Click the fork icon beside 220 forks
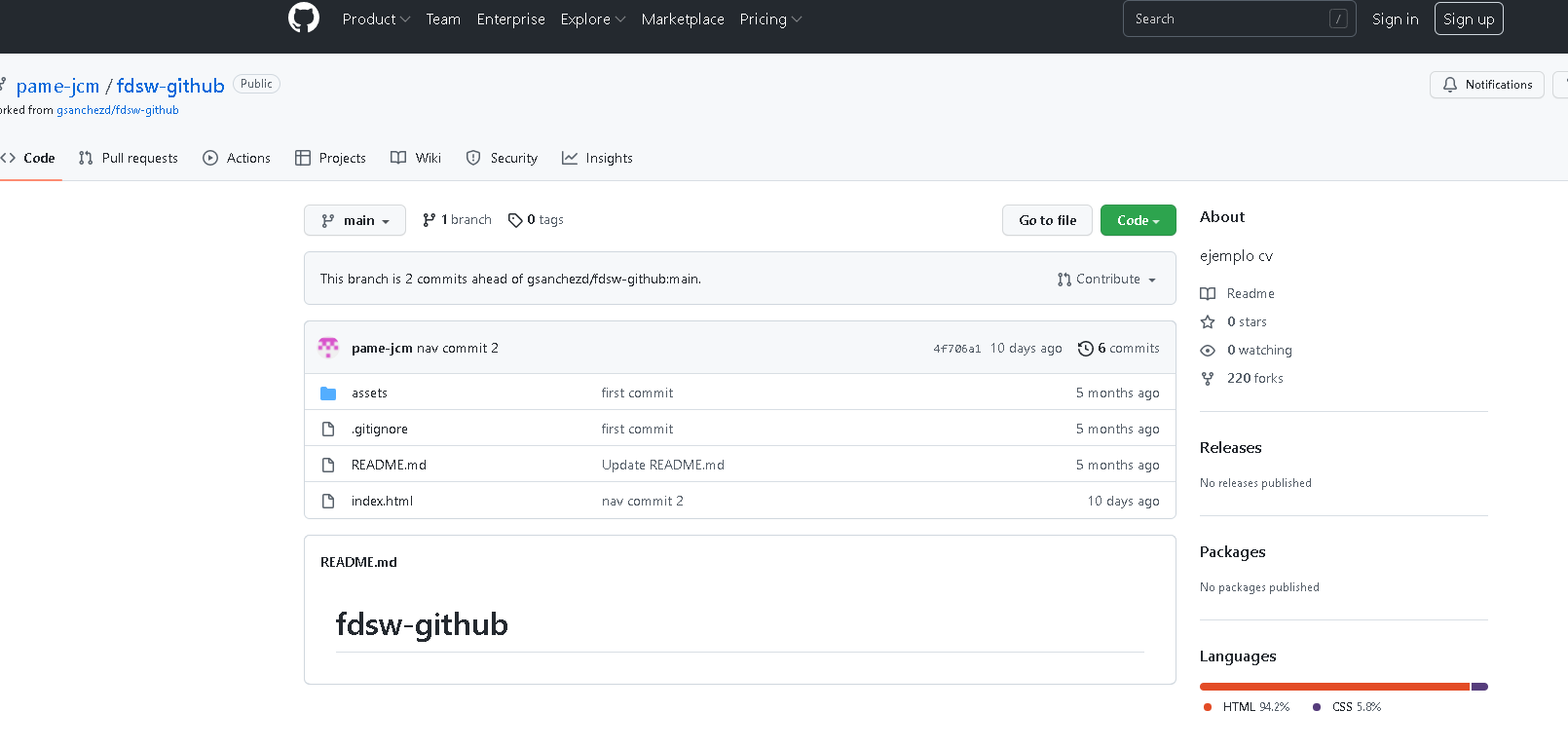This screenshot has height=749, width=1568. (x=1208, y=379)
